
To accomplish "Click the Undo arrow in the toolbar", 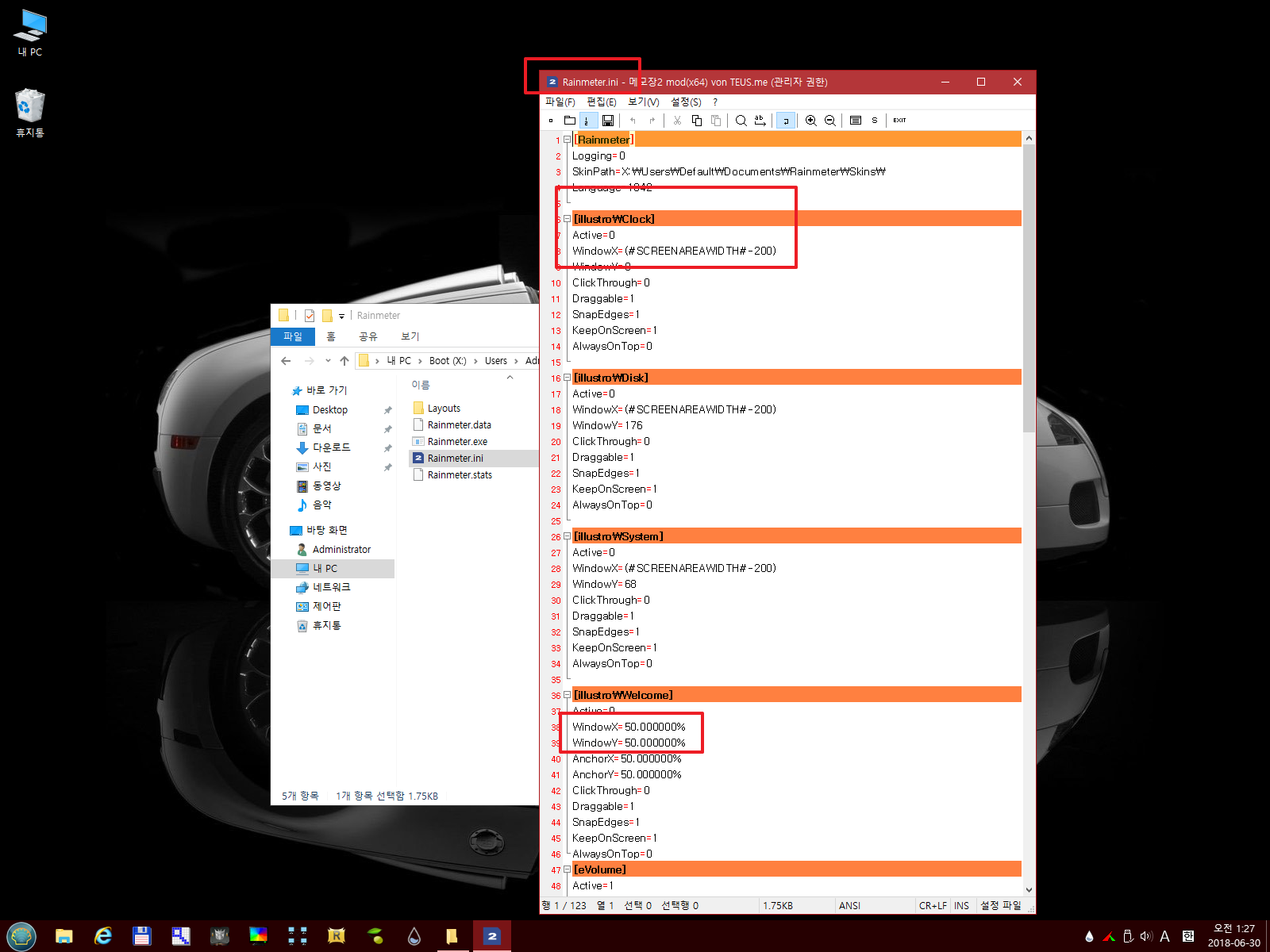I will tap(633, 121).
